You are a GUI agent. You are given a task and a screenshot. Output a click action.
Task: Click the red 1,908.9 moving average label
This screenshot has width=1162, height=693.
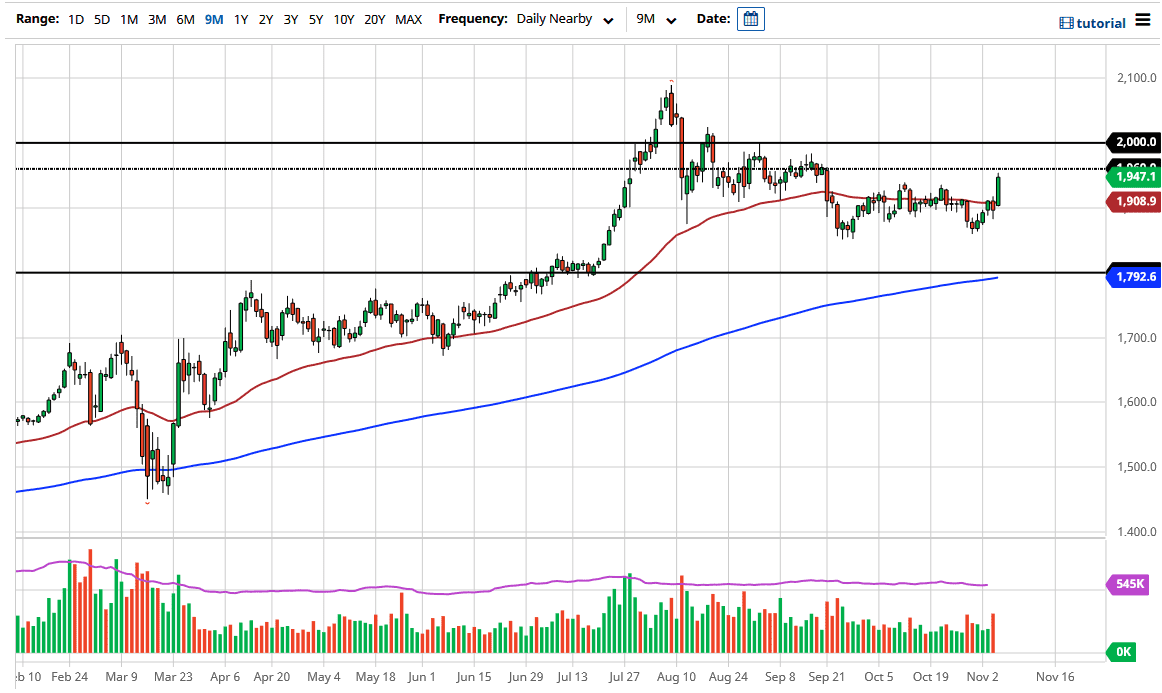pos(1134,201)
